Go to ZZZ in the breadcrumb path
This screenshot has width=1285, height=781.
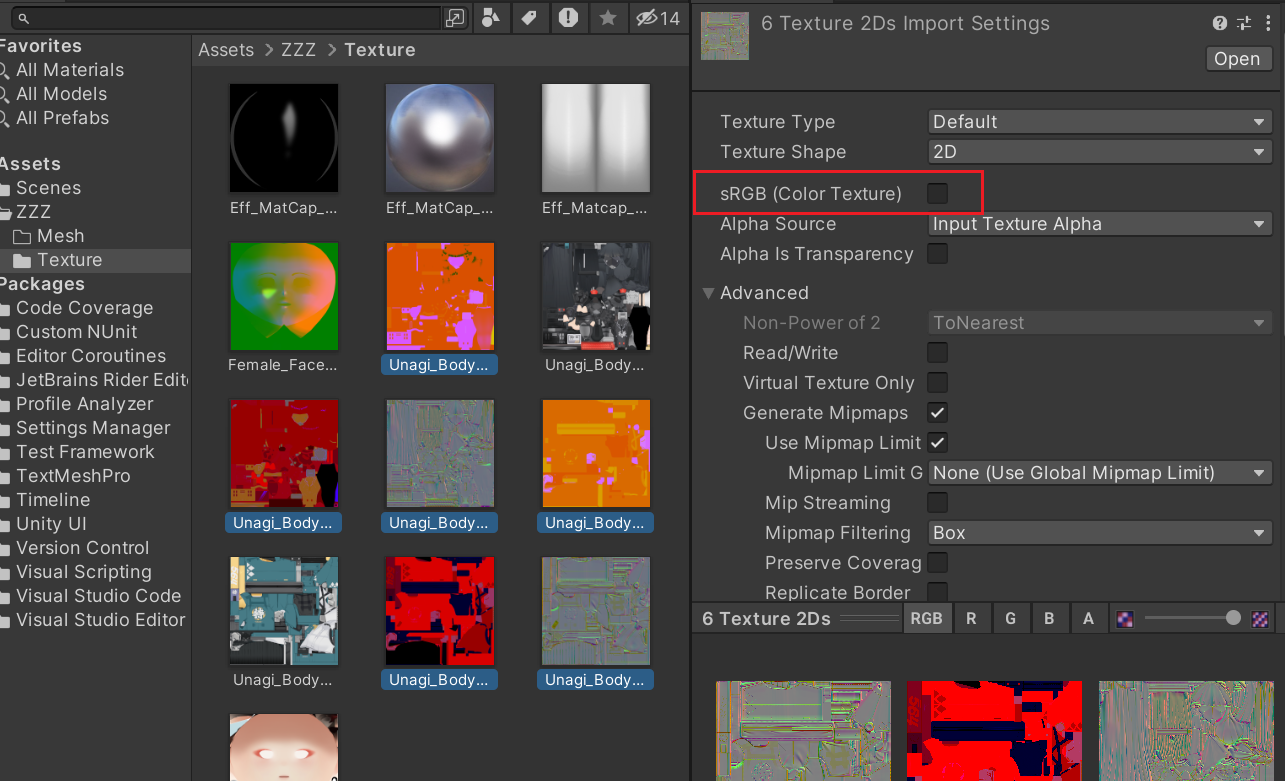299,50
